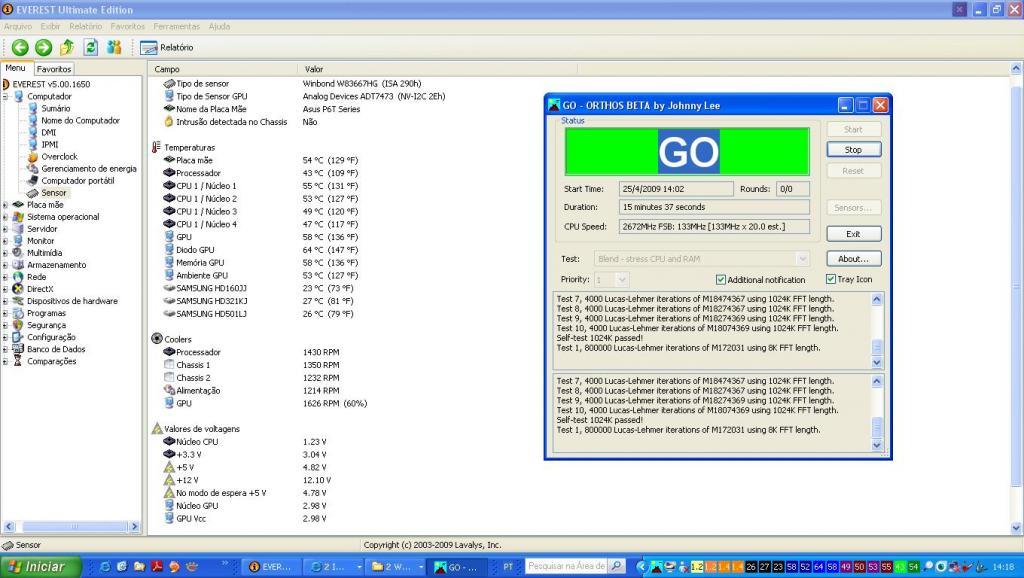This screenshot has width=1024, height=578.
Task: Click the Dispositivos de hardware icon
Action: pyautogui.click(x=18, y=301)
